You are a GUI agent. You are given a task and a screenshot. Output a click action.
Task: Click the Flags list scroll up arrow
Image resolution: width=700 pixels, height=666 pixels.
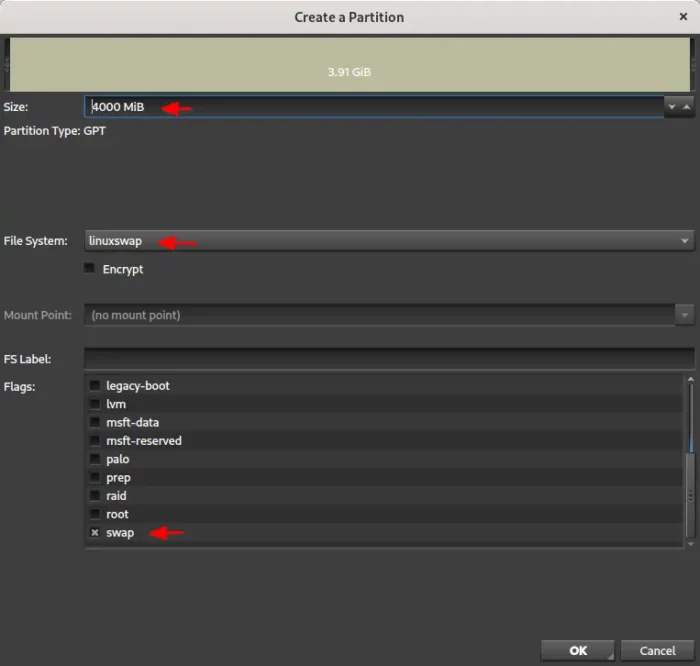(691, 379)
